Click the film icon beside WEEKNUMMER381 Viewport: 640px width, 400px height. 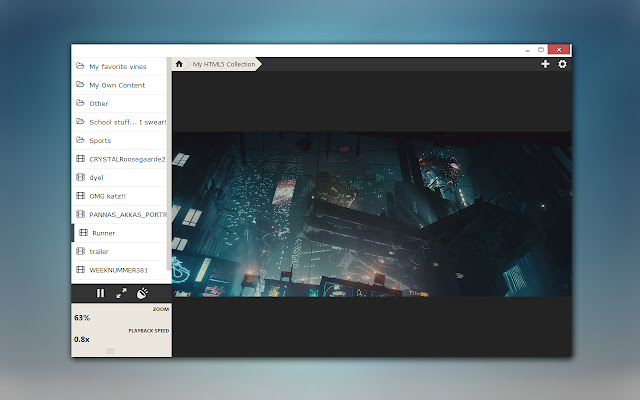coord(80,269)
